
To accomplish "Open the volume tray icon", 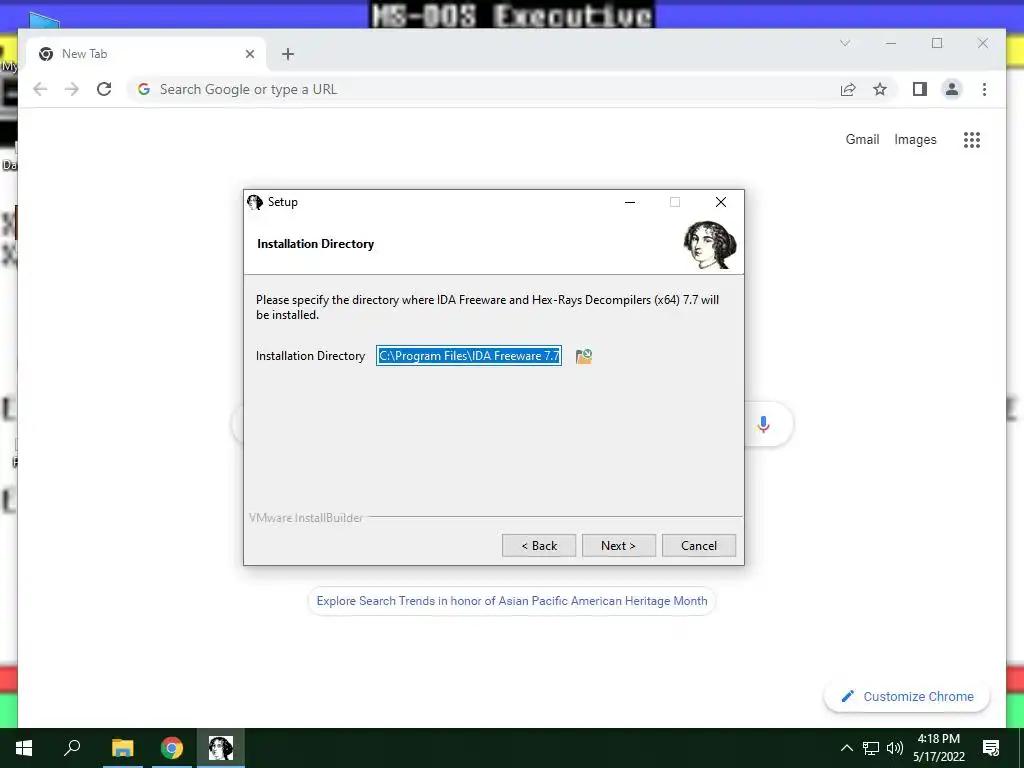I will pyautogui.click(x=895, y=748).
